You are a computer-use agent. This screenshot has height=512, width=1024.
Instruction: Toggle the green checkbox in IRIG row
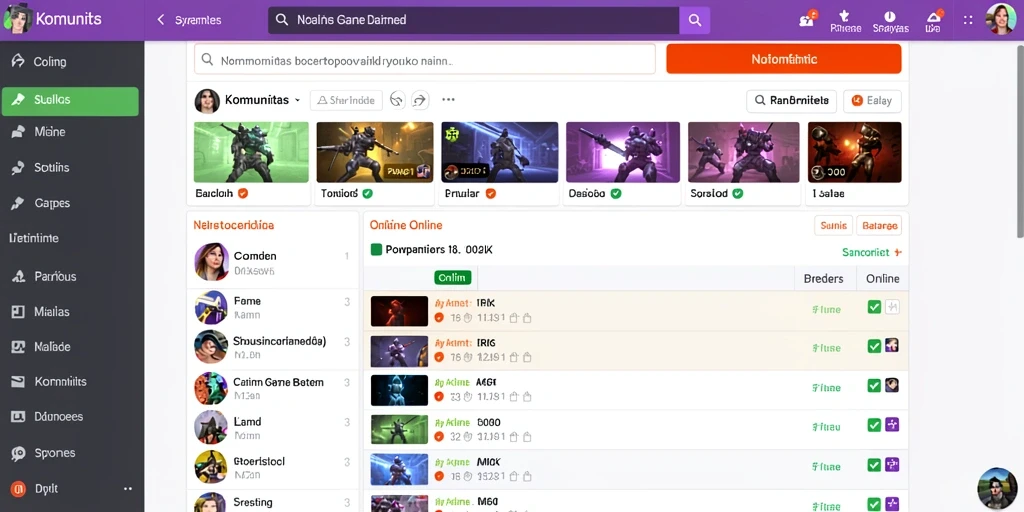pyautogui.click(x=874, y=346)
